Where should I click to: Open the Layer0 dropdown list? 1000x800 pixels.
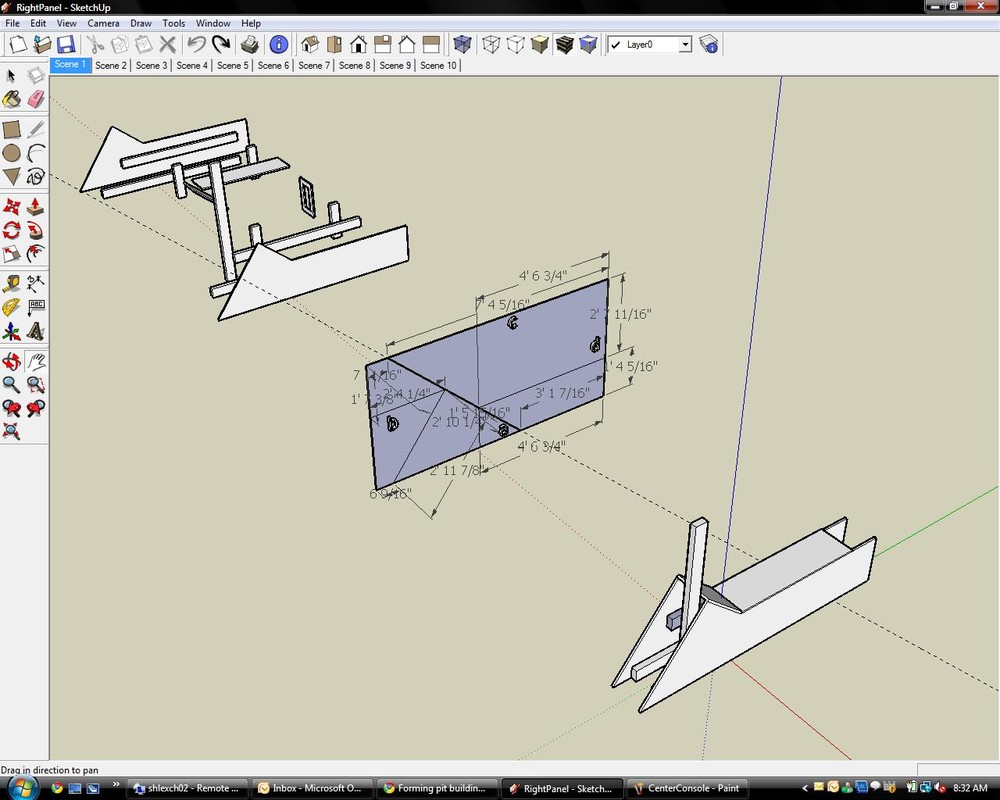[x=685, y=45]
